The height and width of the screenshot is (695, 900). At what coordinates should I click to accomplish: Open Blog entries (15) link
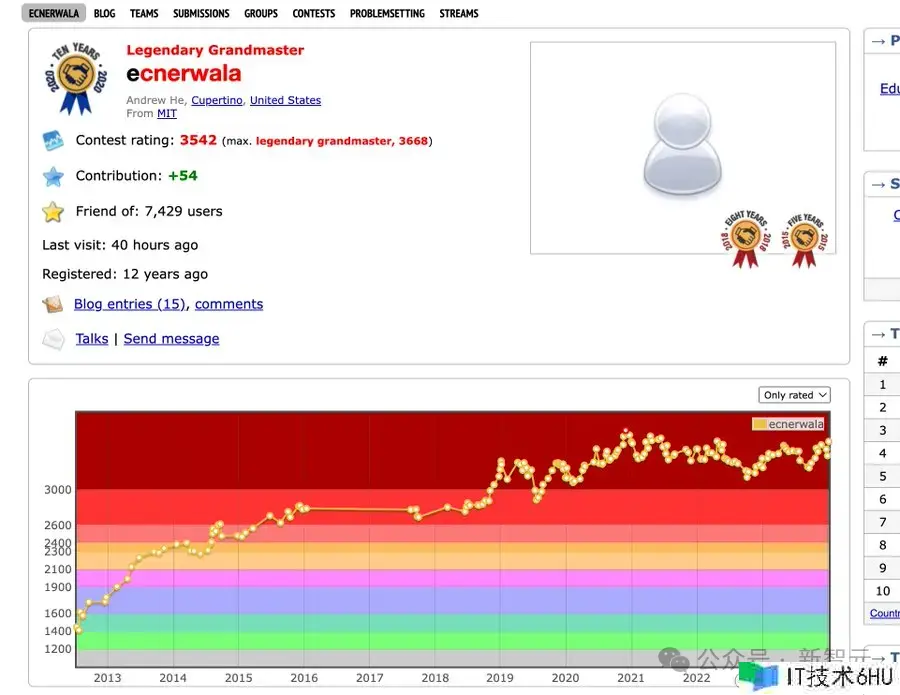click(x=130, y=304)
